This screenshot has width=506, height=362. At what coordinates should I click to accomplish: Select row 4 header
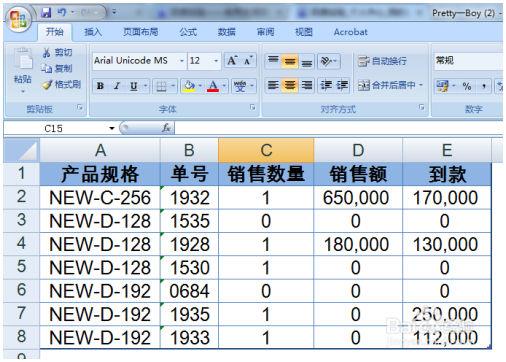pyautogui.click(x=22, y=243)
